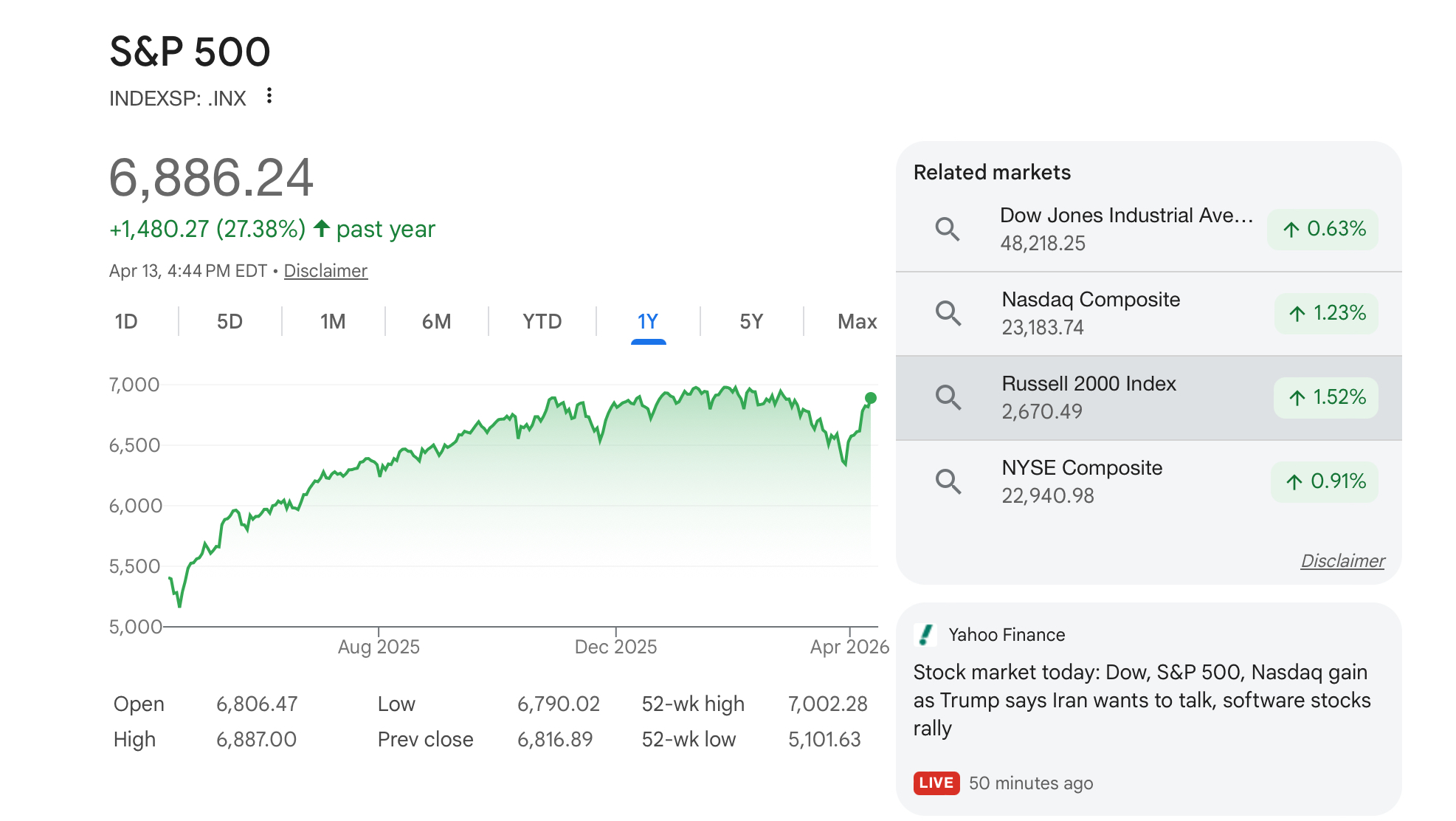1456x821 pixels.
Task: Click the search icon beside Russell 2000 Index
Action: tap(948, 398)
